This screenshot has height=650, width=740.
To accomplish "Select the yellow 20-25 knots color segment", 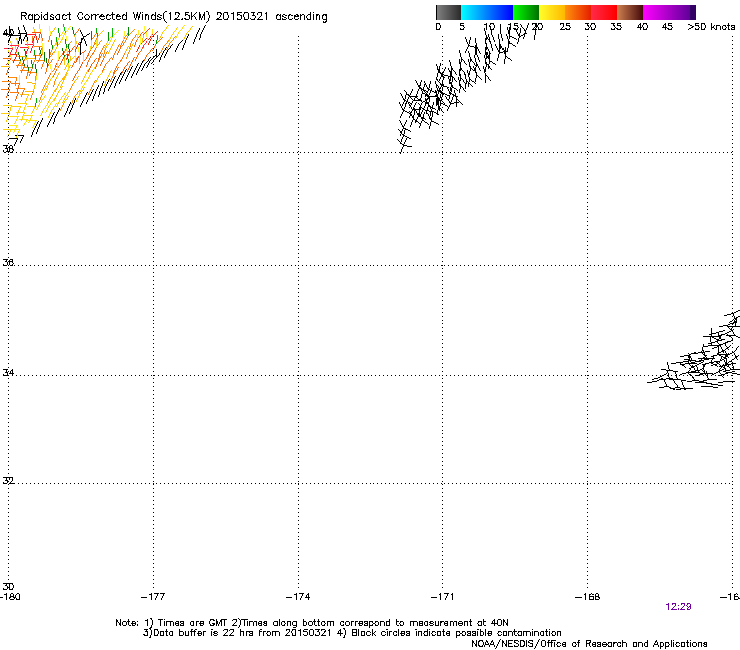I will tap(552, 12).
